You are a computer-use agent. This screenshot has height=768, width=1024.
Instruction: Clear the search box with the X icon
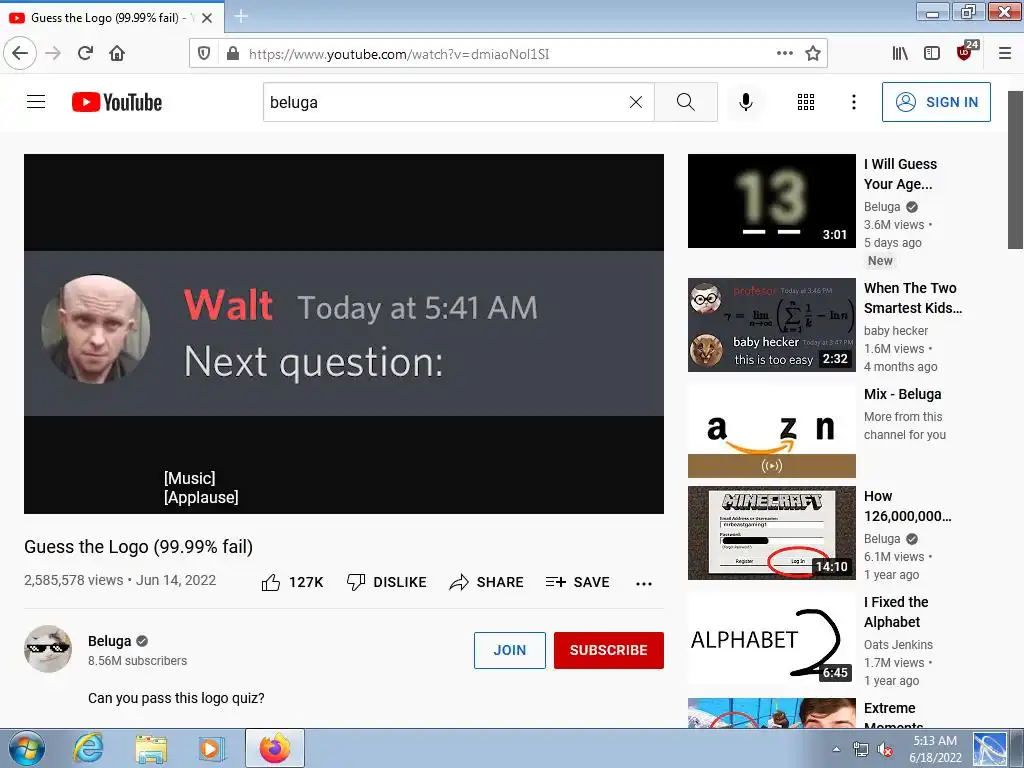tap(635, 102)
